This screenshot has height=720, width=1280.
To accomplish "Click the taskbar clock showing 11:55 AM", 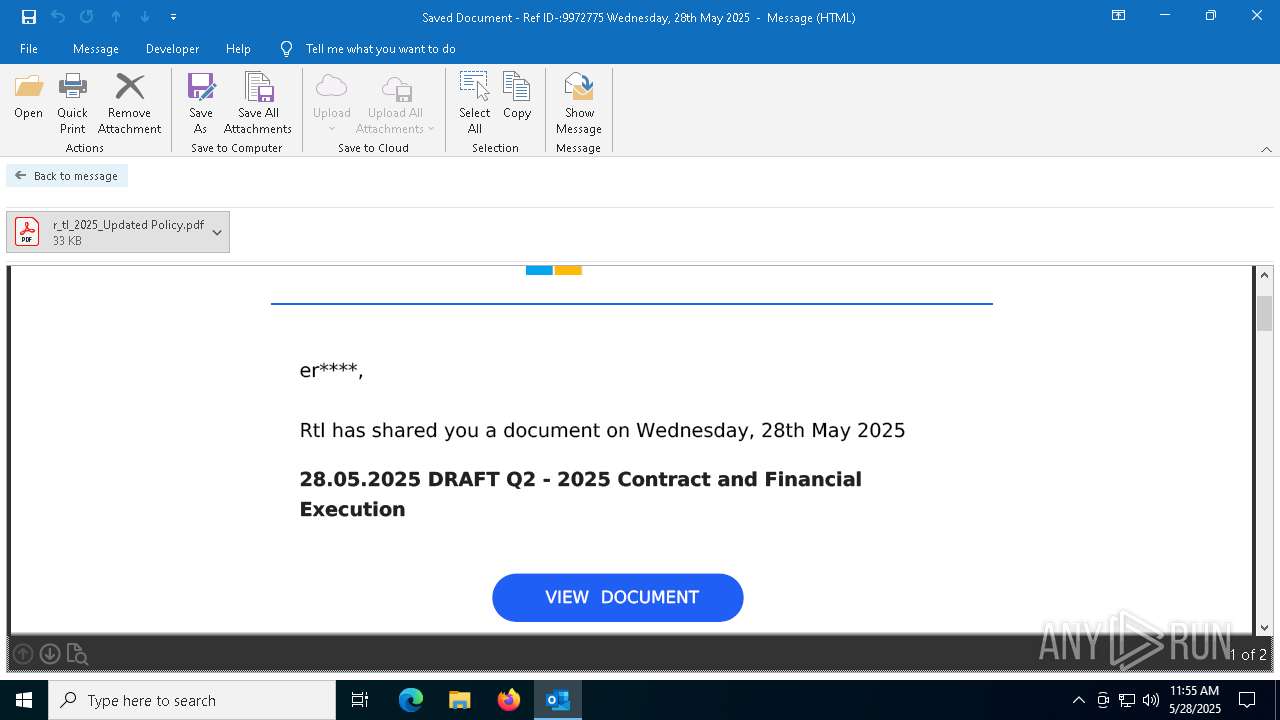I will tap(1195, 700).
